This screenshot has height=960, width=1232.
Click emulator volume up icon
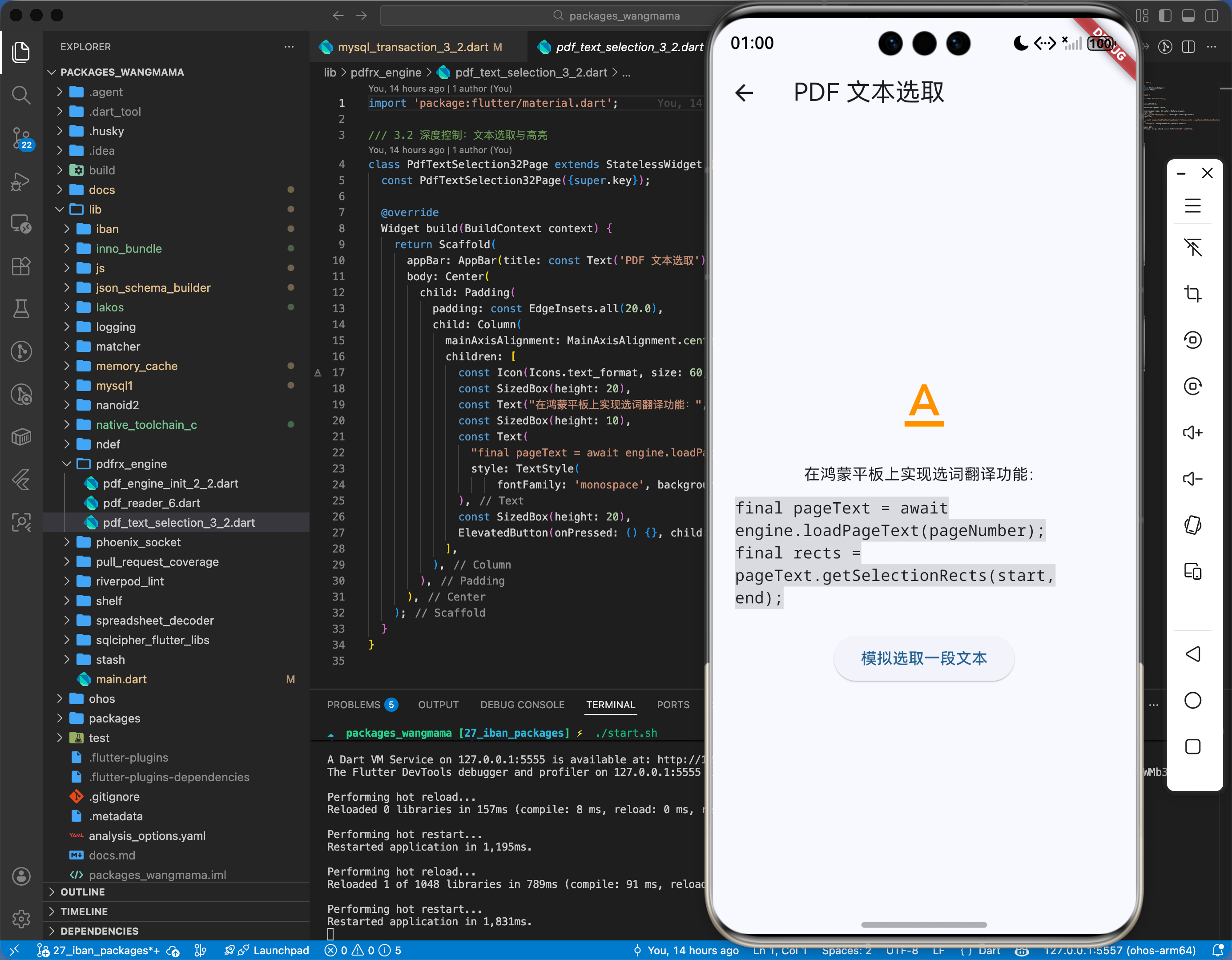coord(1192,433)
